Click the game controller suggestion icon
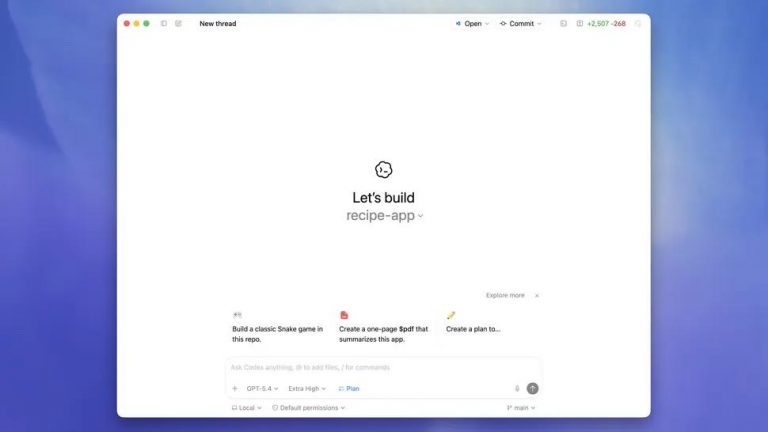Image resolution: width=768 pixels, height=432 pixels. coord(237,315)
